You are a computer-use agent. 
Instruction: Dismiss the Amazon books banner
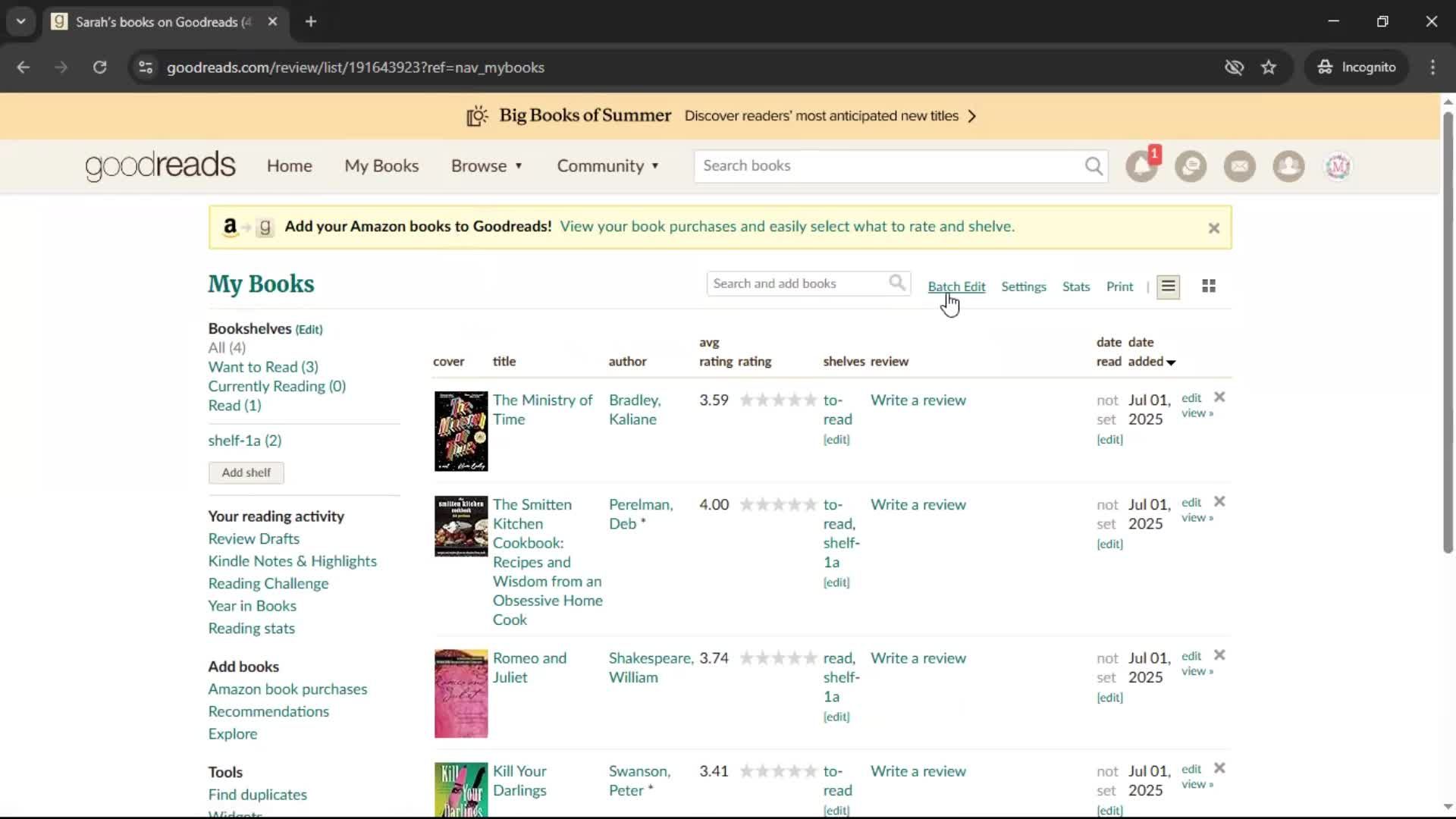point(1213,227)
